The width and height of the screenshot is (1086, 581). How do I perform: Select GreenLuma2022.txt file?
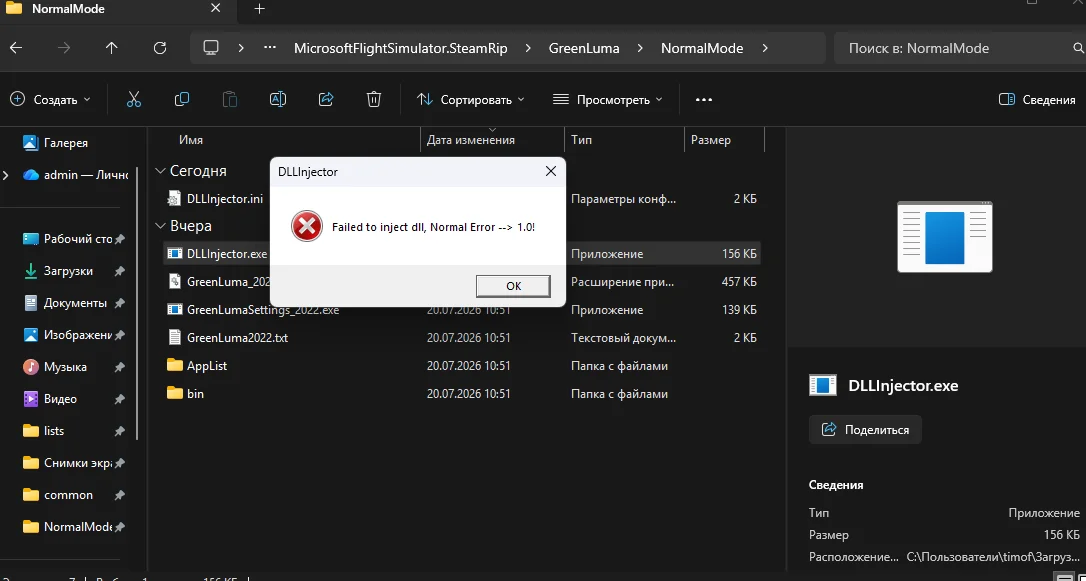click(x=237, y=338)
